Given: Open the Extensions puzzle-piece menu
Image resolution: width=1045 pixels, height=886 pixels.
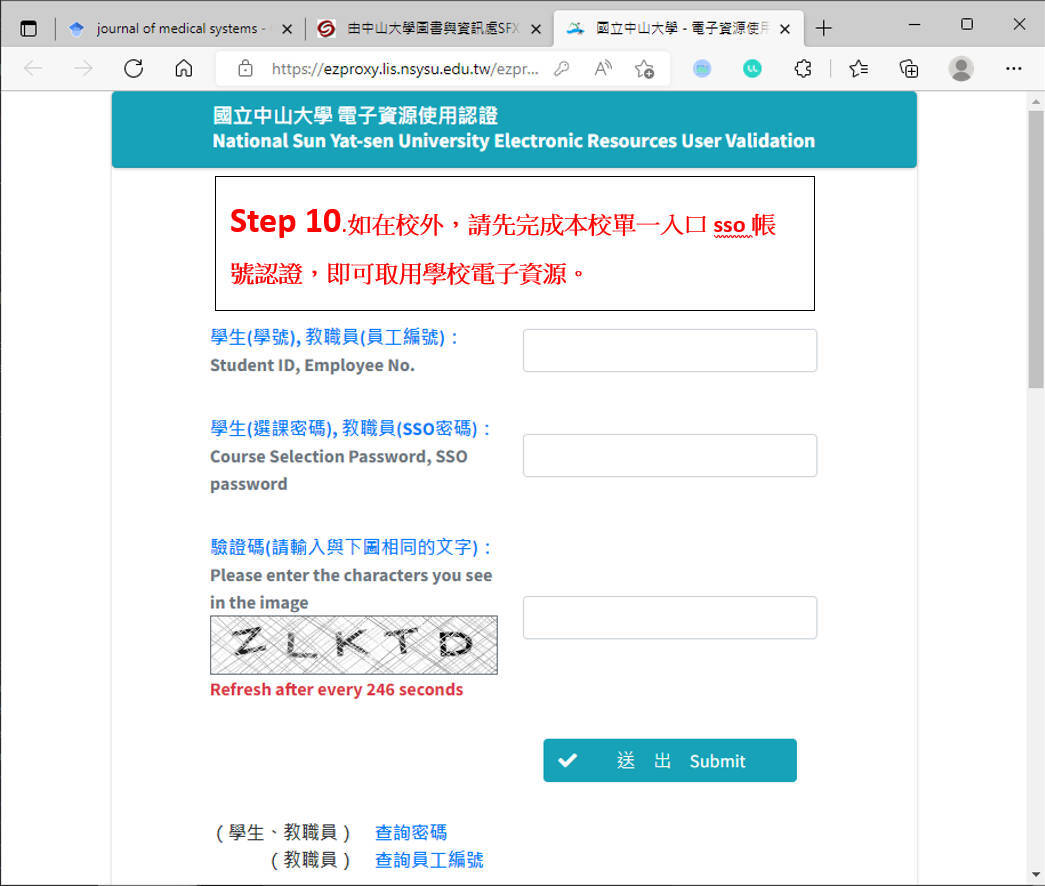Looking at the screenshot, I should tap(802, 68).
